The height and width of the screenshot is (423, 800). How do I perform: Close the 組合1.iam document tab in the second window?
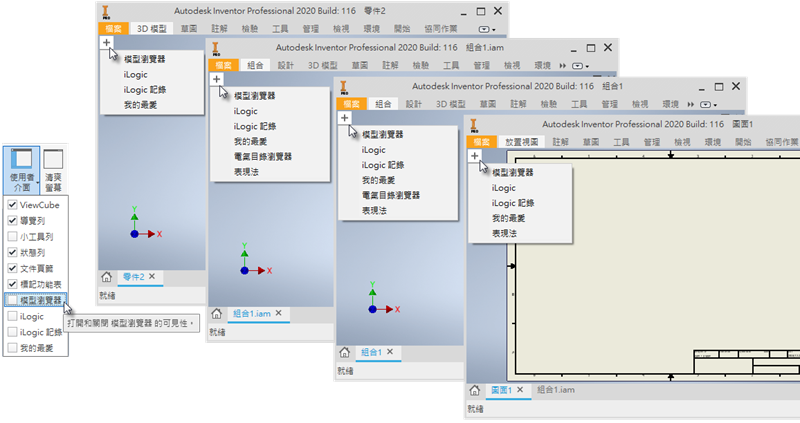click(279, 313)
